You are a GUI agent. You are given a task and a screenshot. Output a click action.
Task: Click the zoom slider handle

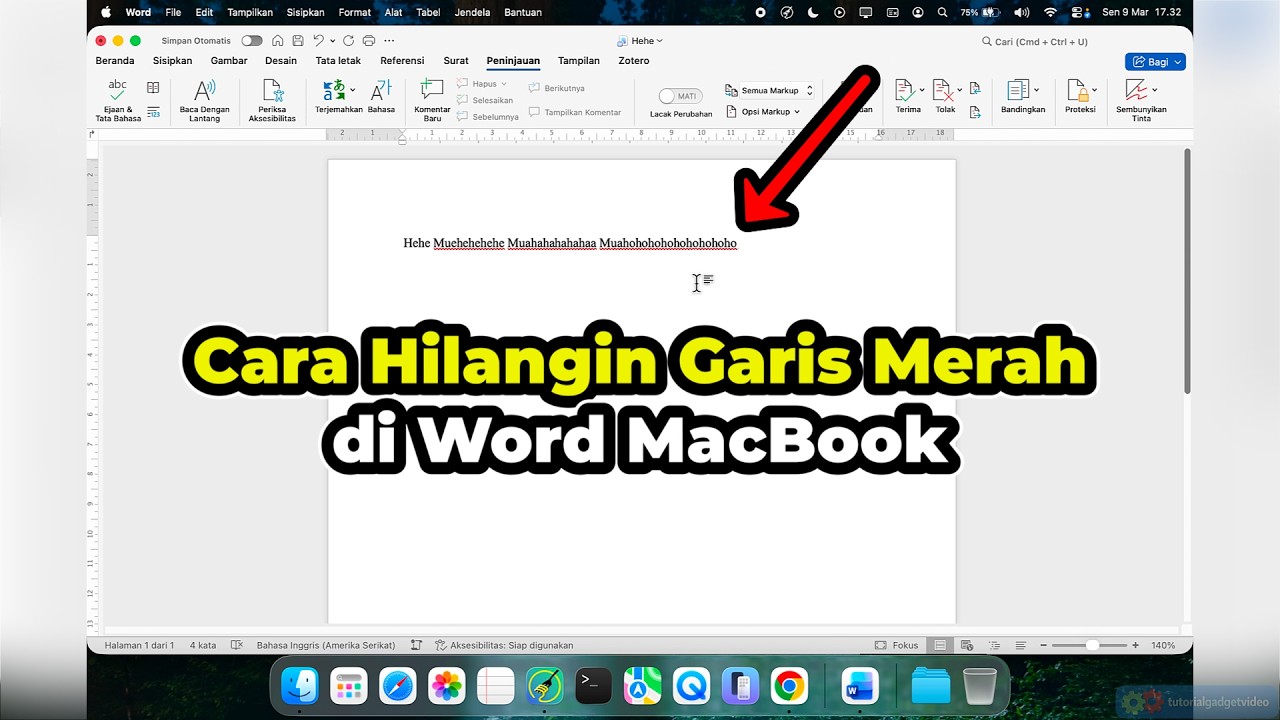(1092, 646)
